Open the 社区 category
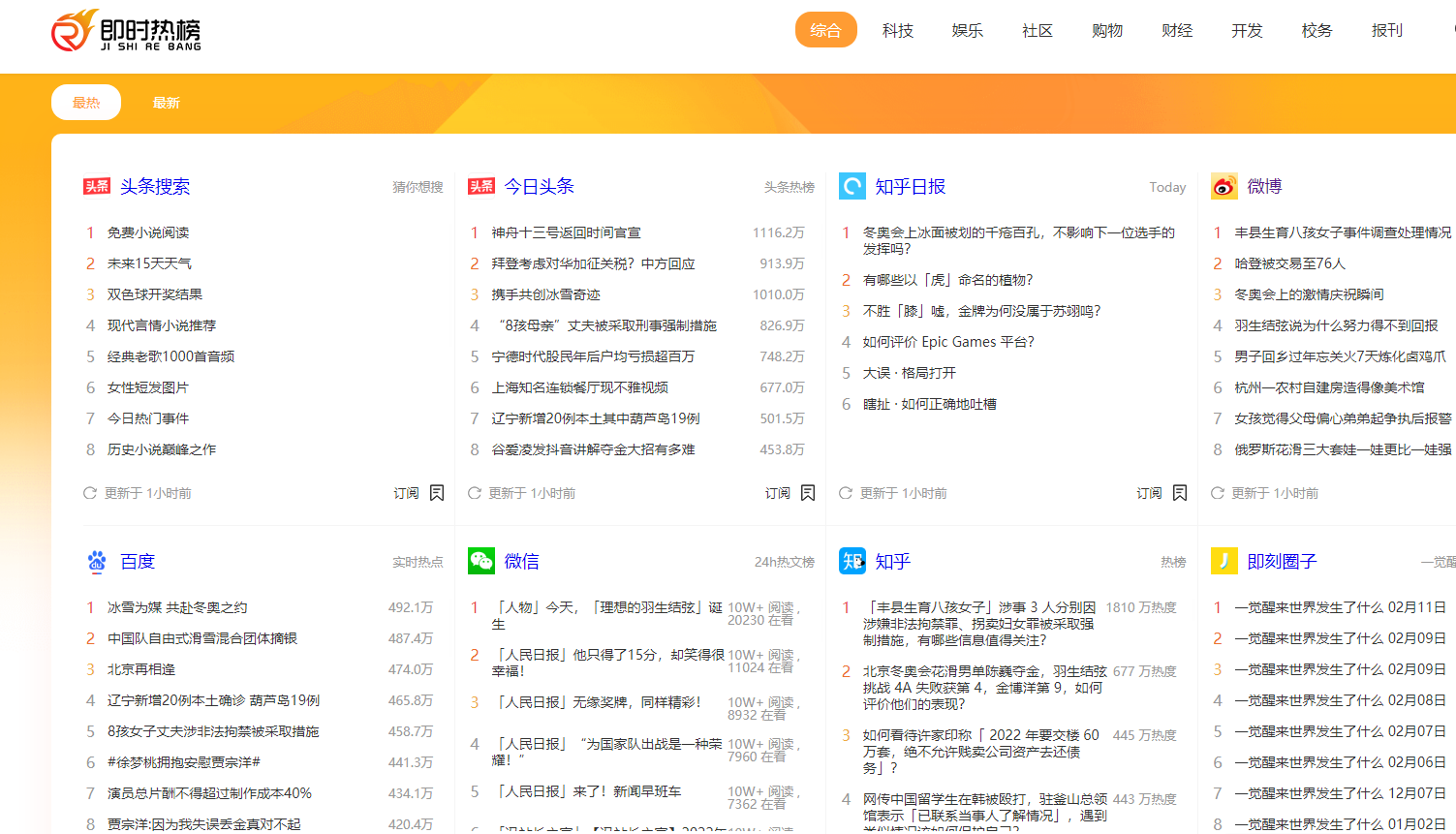The image size is (1456, 834). point(1038,30)
